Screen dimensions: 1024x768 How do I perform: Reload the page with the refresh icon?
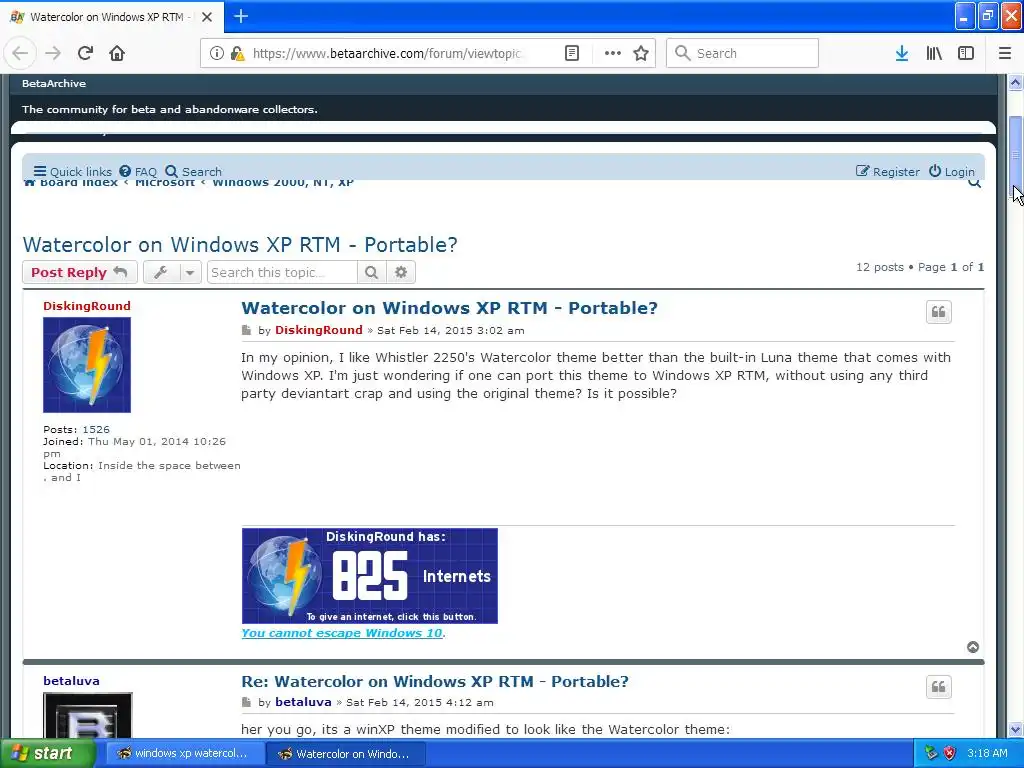(85, 53)
